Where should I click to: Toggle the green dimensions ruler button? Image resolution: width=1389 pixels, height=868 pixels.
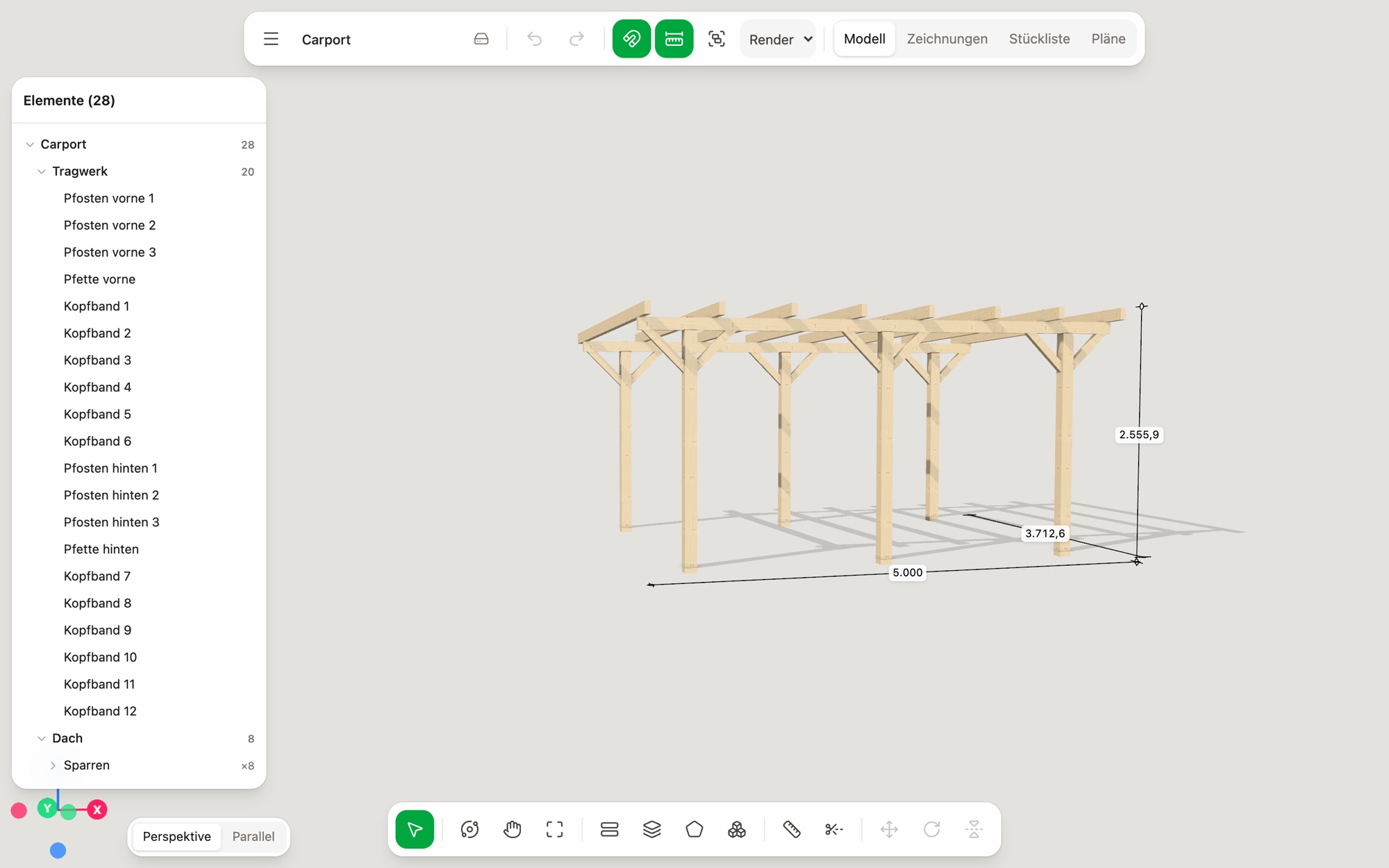click(674, 39)
